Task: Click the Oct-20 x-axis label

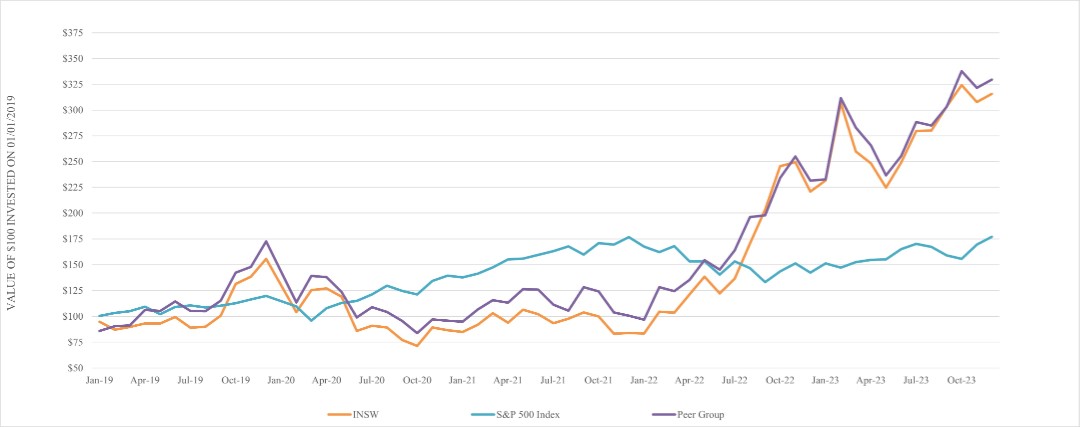Action: [x=417, y=380]
